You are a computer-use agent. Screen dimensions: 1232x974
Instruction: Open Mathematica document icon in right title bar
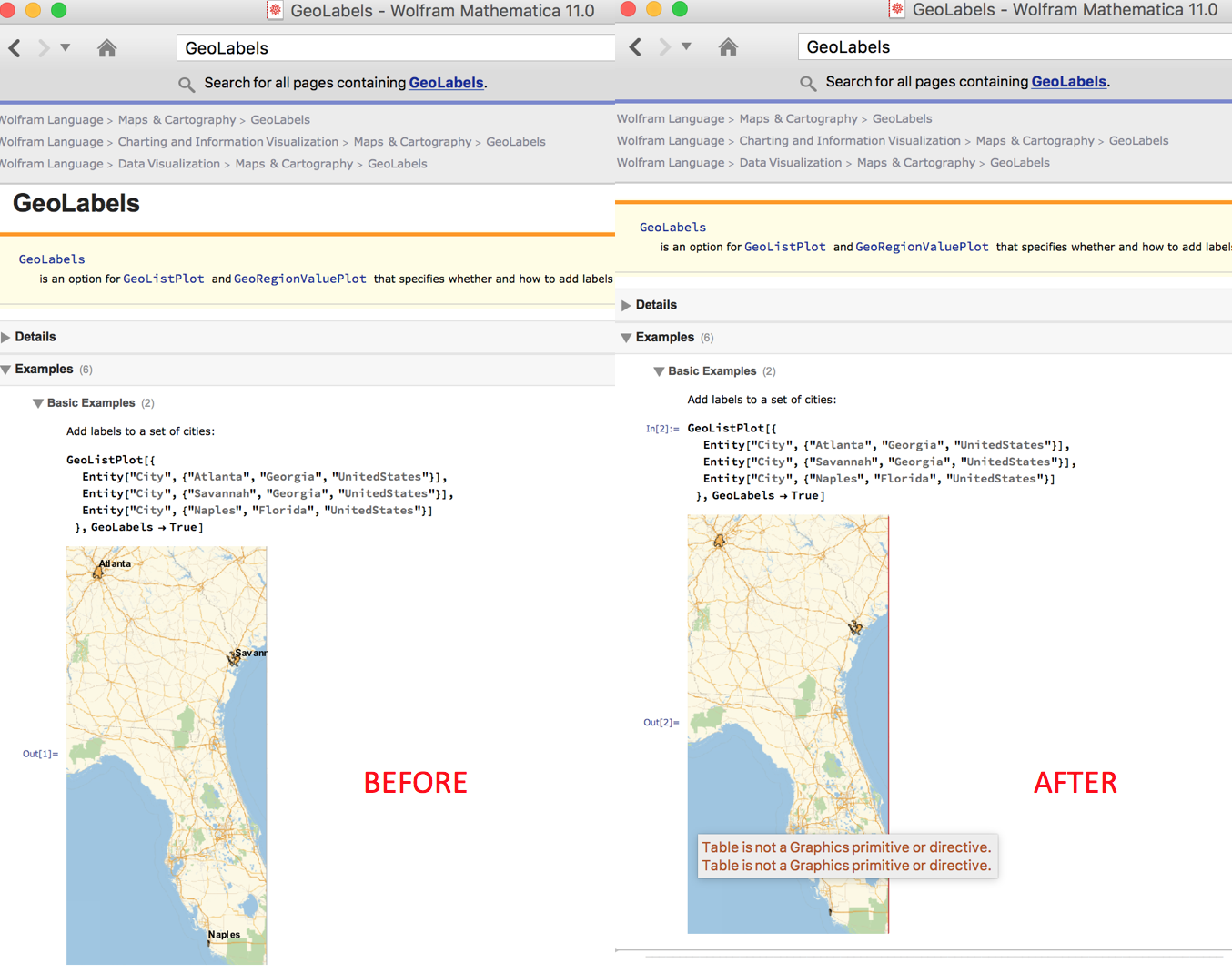coord(896,10)
